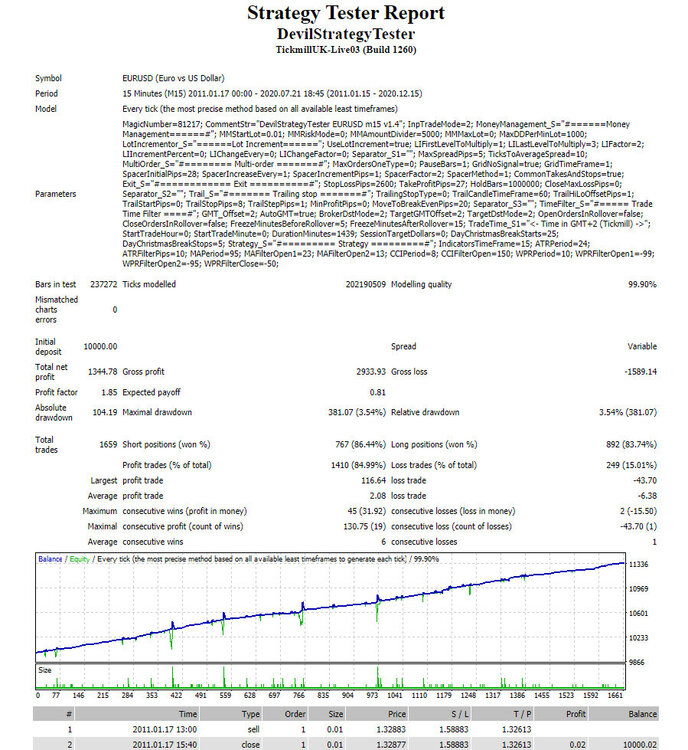Click the Total trades value 1659
The image size is (688, 750).
(x=108, y=444)
